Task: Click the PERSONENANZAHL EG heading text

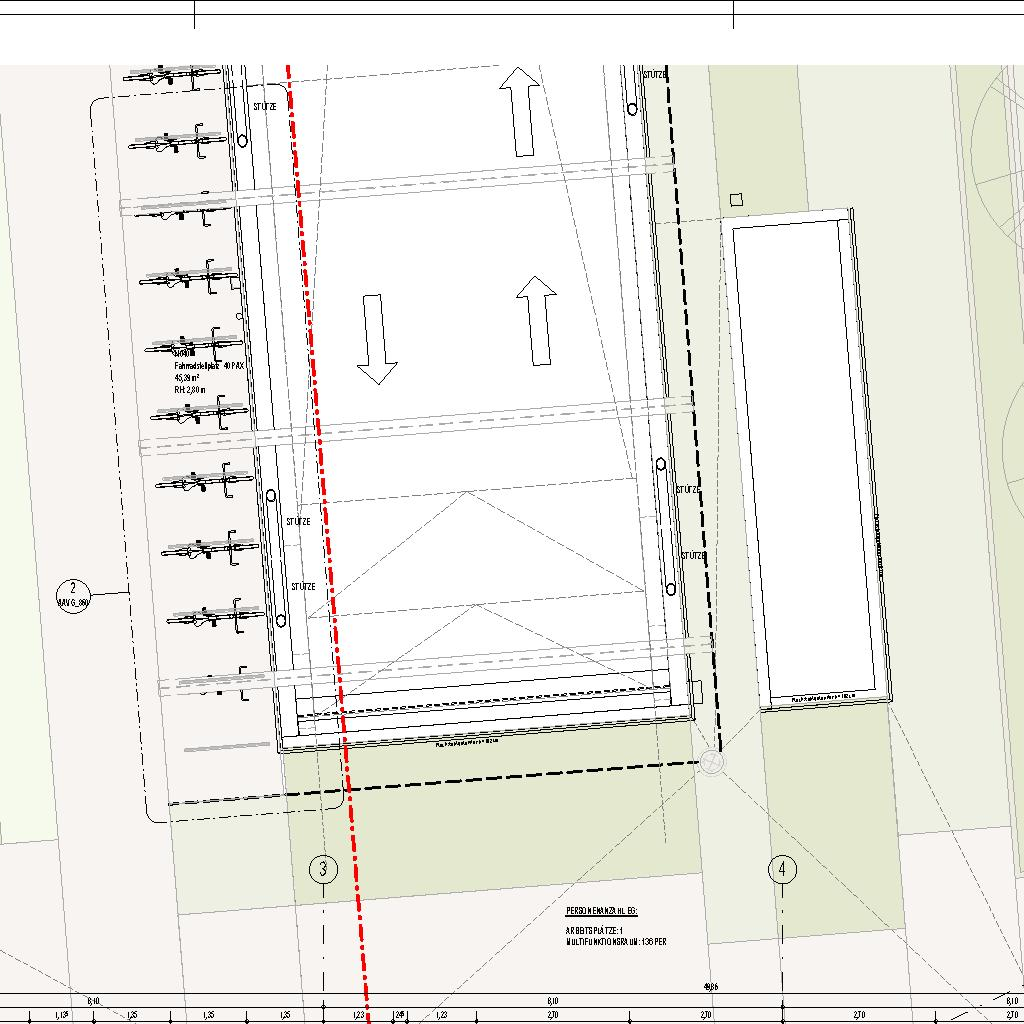Action: (x=601, y=911)
